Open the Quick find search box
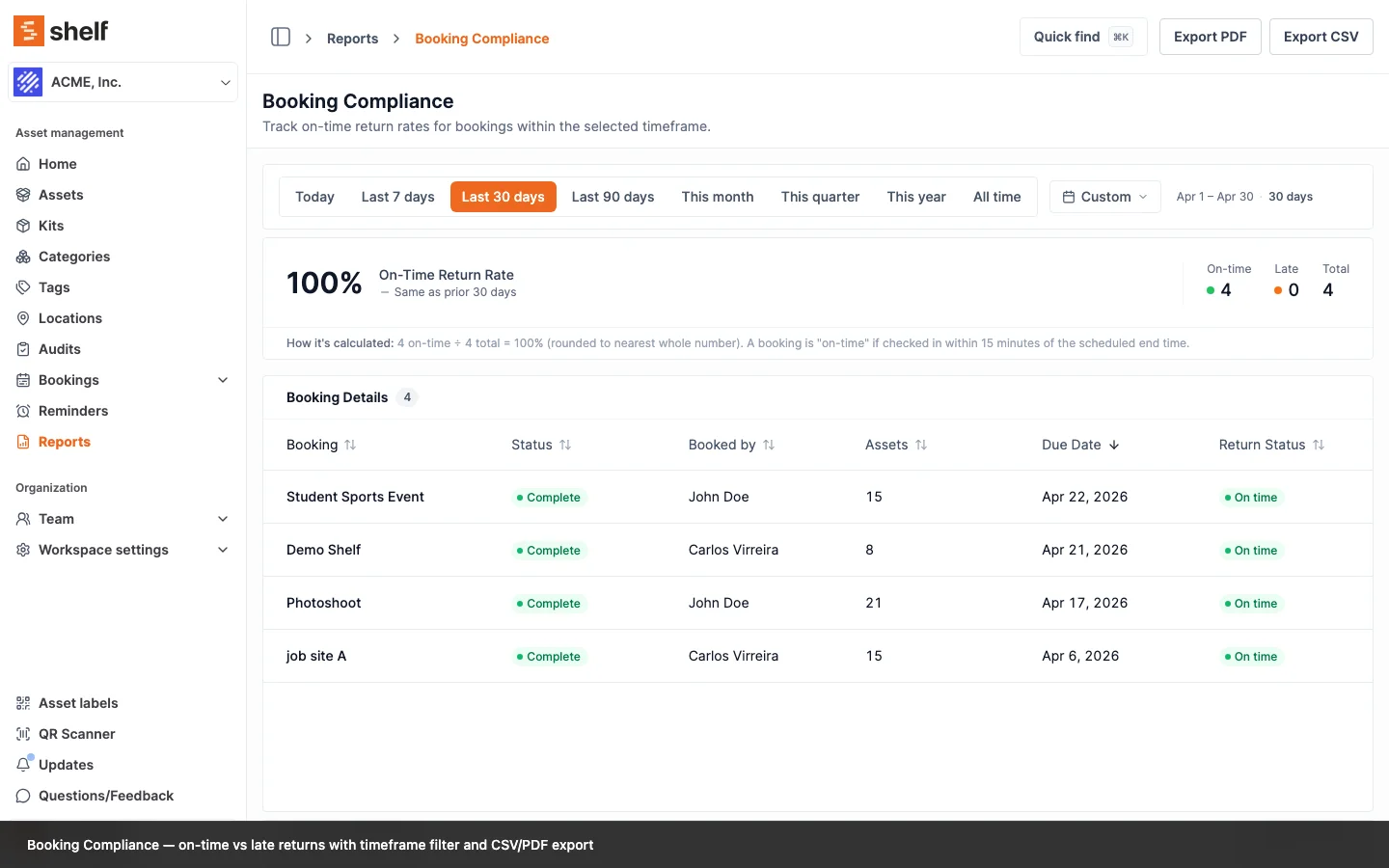The width and height of the screenshot is (1389, 868). pos(1082,37)
